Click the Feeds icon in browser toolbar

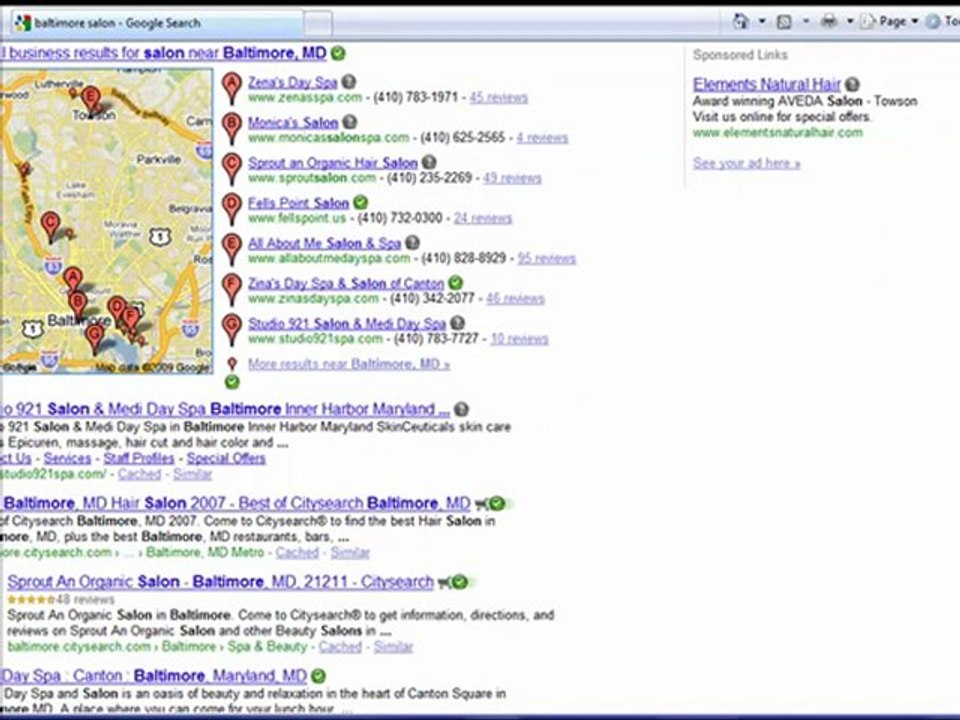point(784,22)
